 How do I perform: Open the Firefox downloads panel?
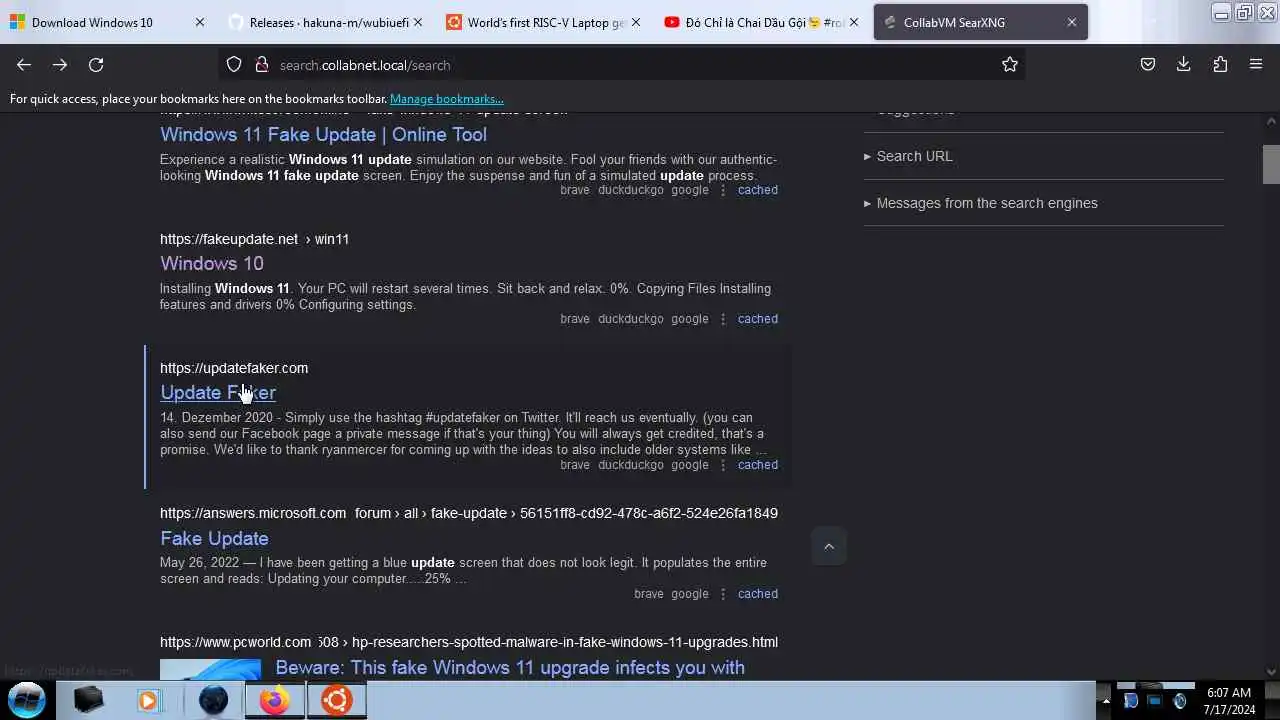click(1184, 65)
